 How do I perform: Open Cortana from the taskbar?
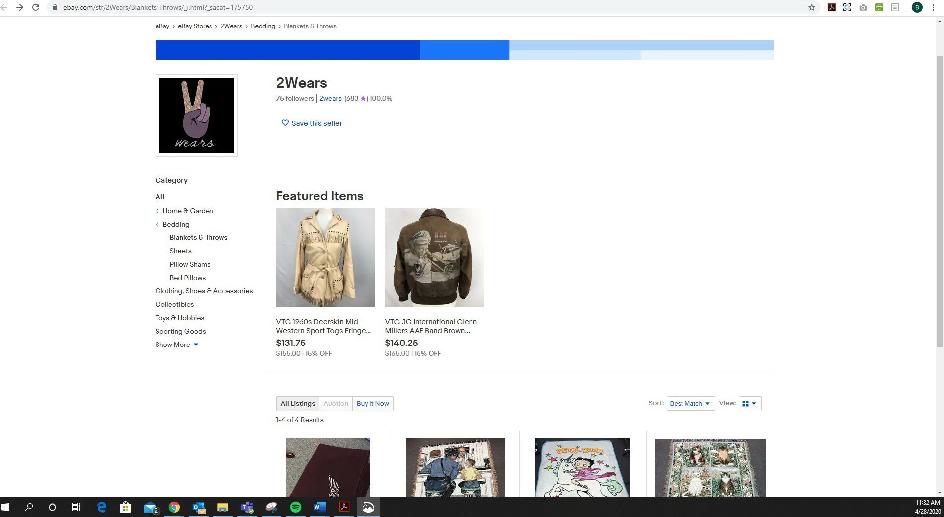point(52,507)
